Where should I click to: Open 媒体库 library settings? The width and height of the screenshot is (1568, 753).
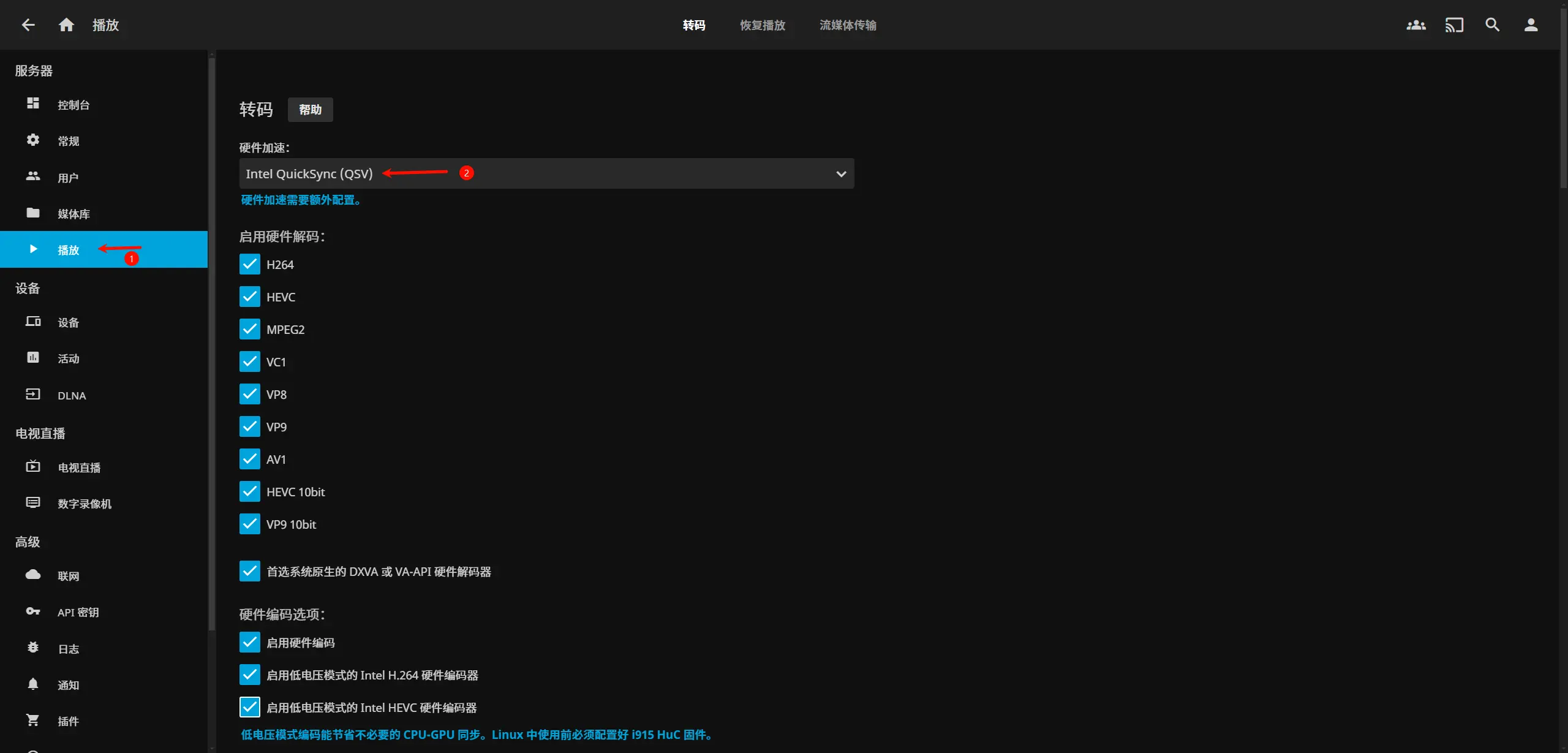pyautogui.click(x=73, y=214)
